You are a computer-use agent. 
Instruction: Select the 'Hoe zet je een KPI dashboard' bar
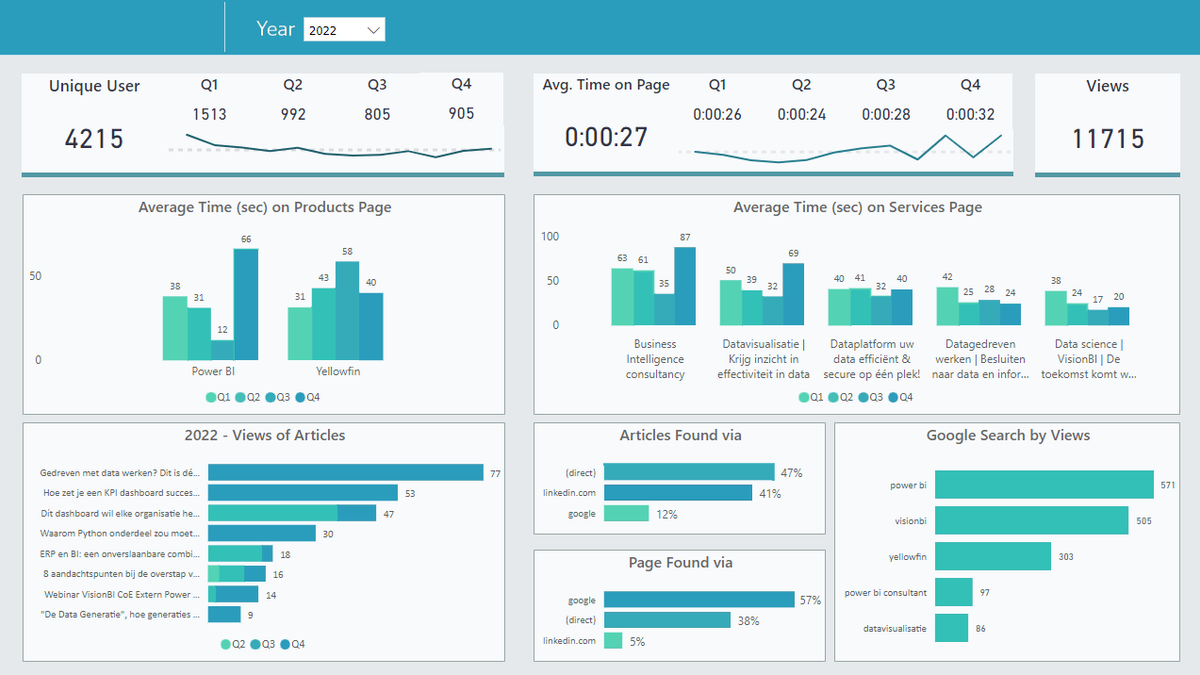tap(303, 493)
